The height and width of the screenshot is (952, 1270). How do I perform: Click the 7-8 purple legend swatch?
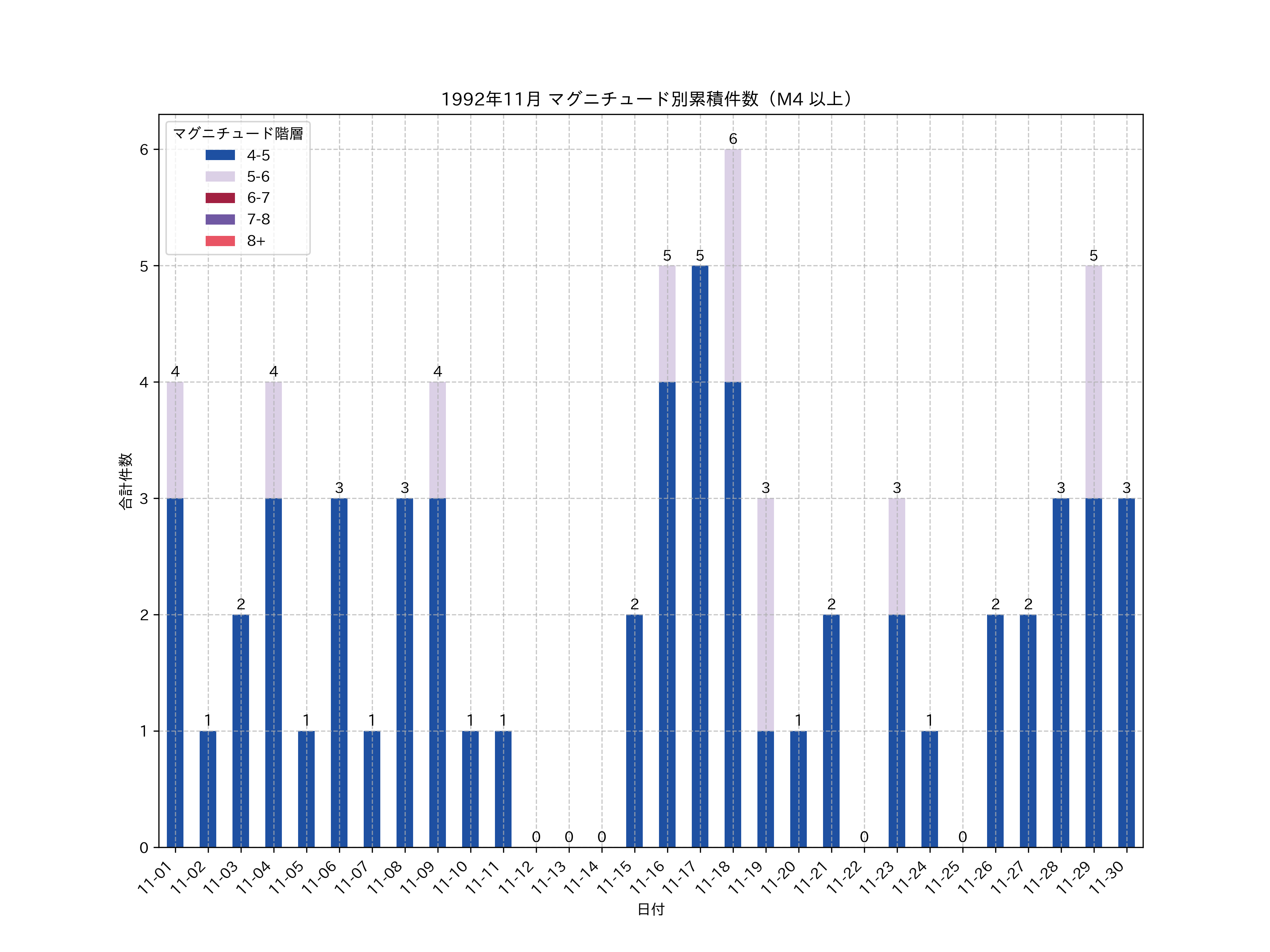220,219
